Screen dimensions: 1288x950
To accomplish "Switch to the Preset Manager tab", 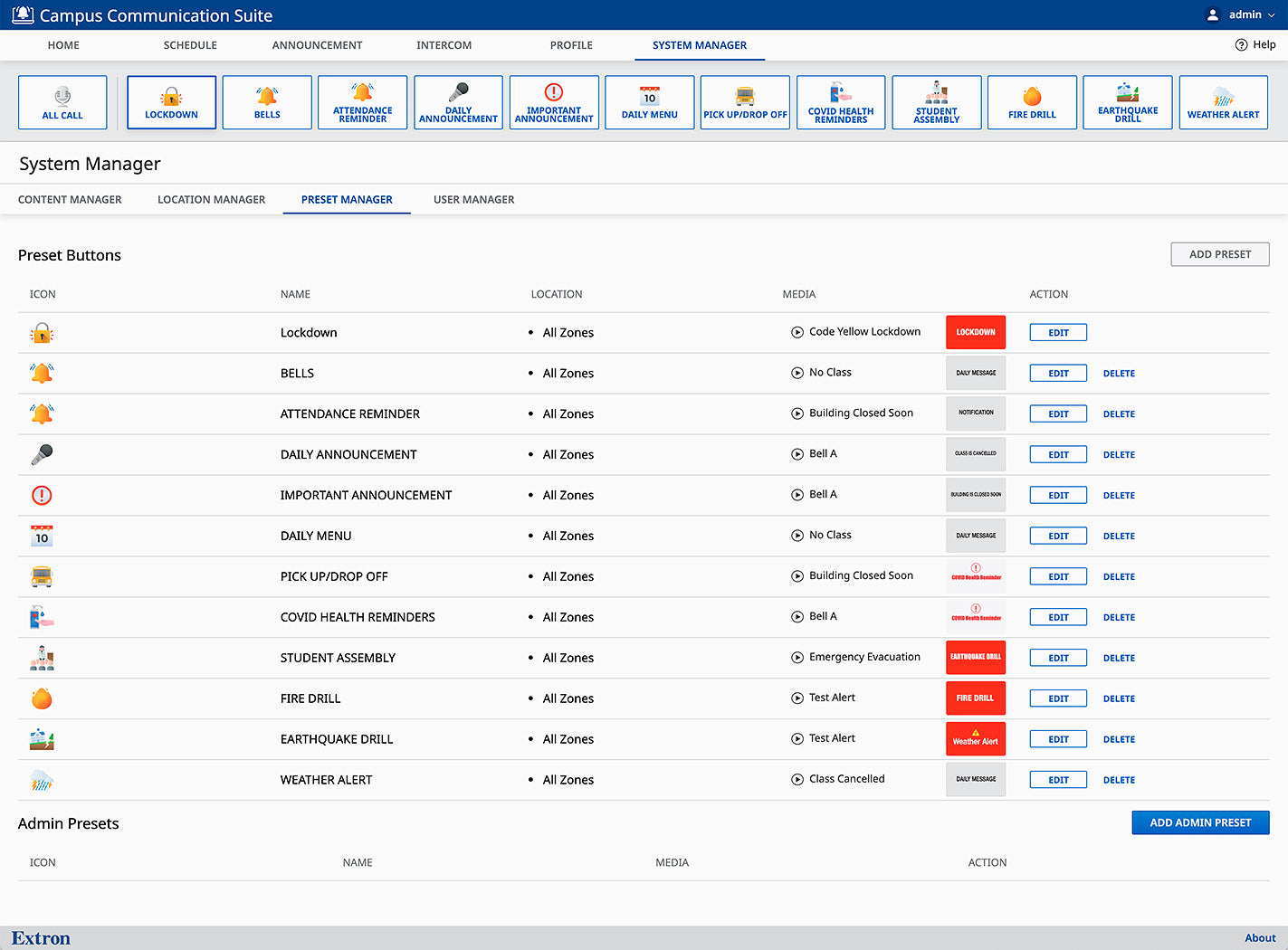I will 347,199.
